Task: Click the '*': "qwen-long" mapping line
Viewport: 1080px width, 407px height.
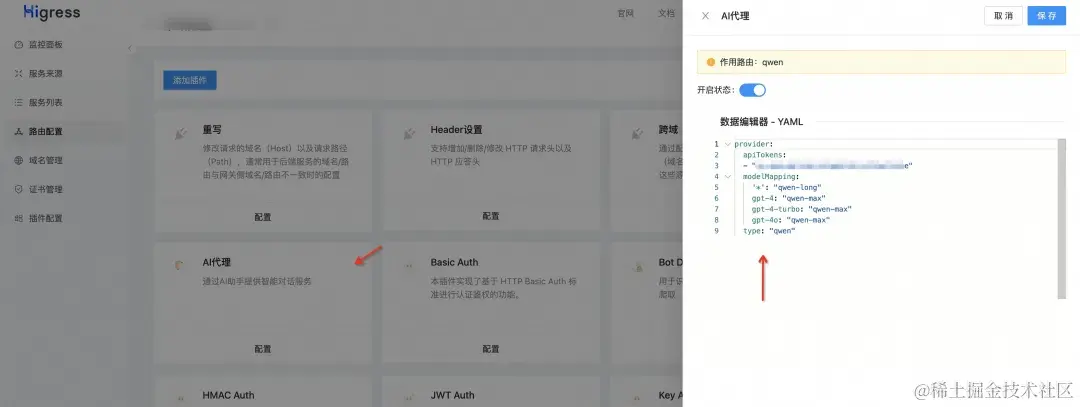Action: click(787, 187)
